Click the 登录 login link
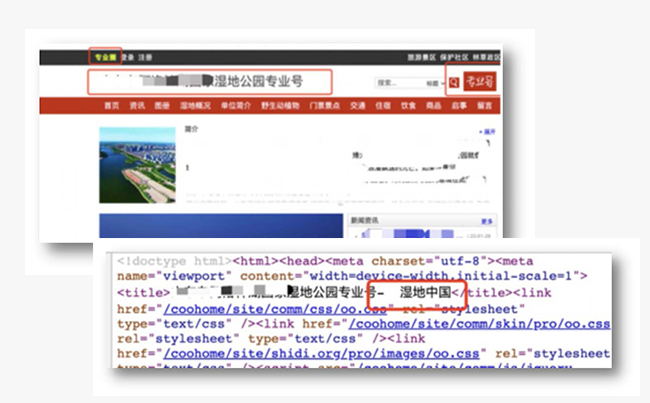The image size is (650, 403). click(x=128, y=57)
